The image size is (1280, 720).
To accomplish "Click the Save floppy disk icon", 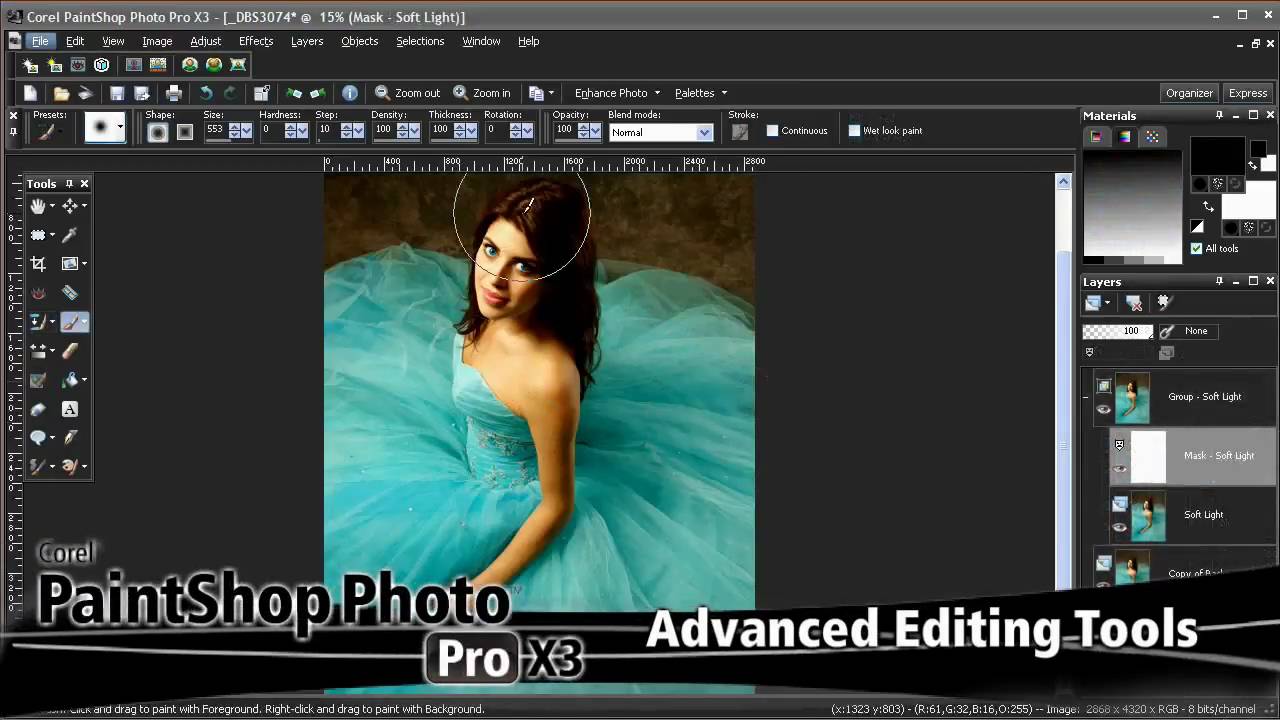I will (117, 93).
